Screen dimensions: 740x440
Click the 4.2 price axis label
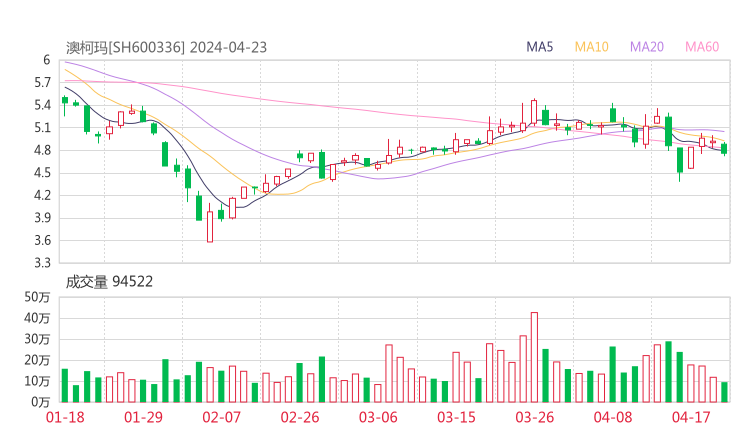coord(42,195)
